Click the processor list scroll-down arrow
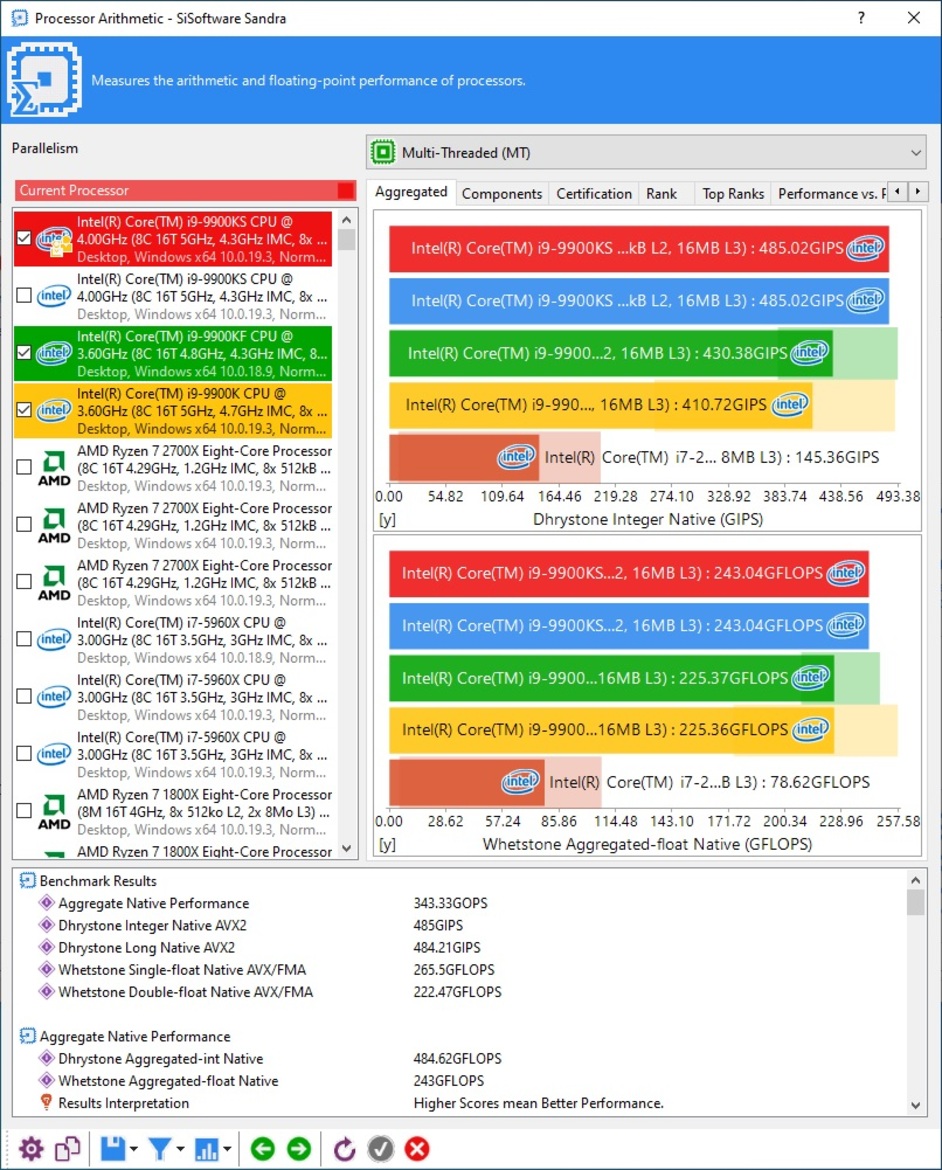 pyautogui.click(x=346, y=848)
